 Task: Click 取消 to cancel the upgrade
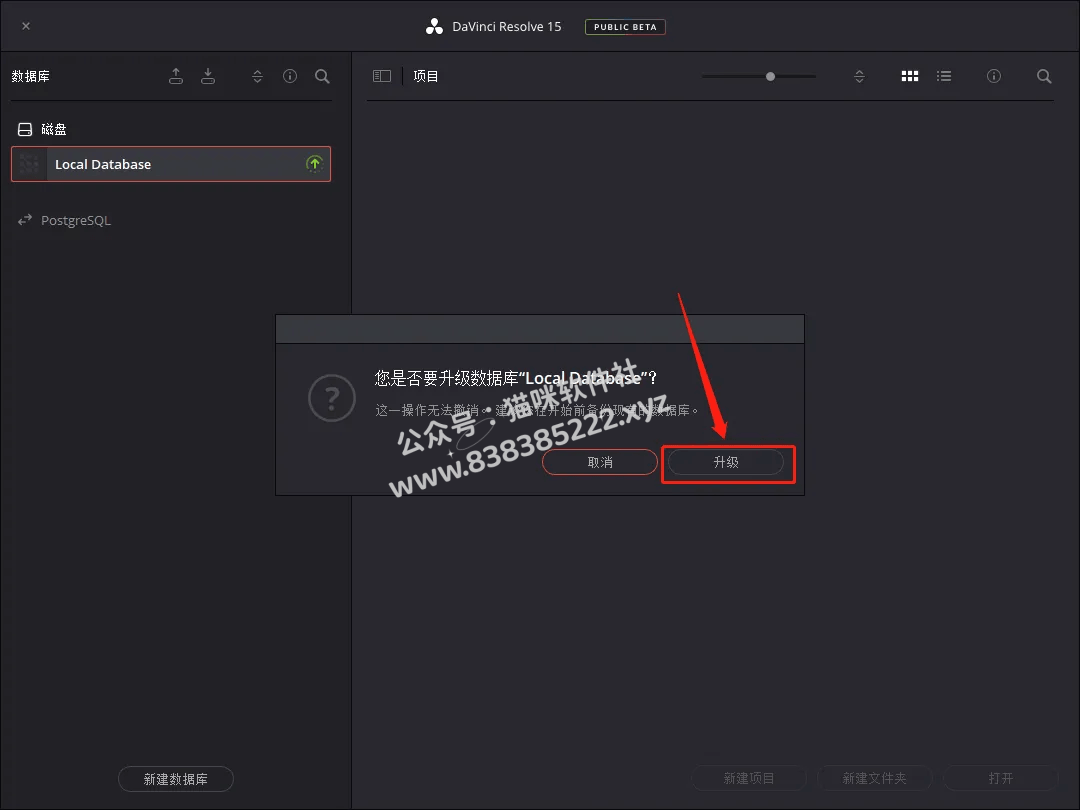[600, 462]
